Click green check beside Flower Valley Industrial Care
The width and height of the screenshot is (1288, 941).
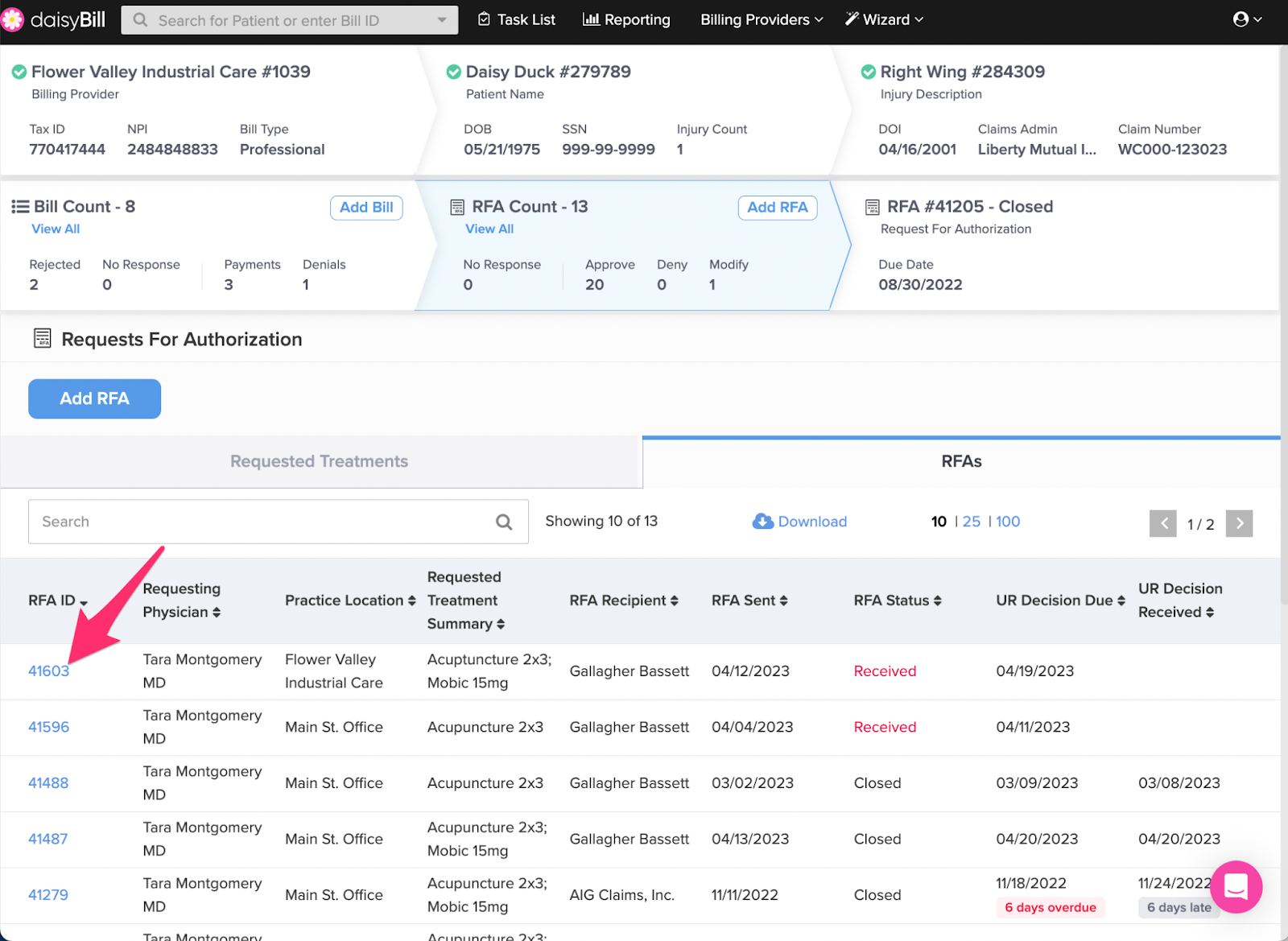pyautogui.click(x=19, y=72)
